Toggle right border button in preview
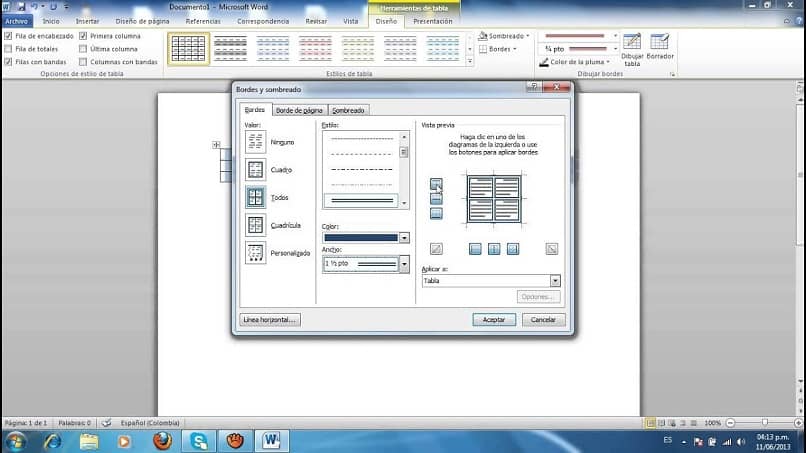This screenshot has height=453, width=806. 512,249
